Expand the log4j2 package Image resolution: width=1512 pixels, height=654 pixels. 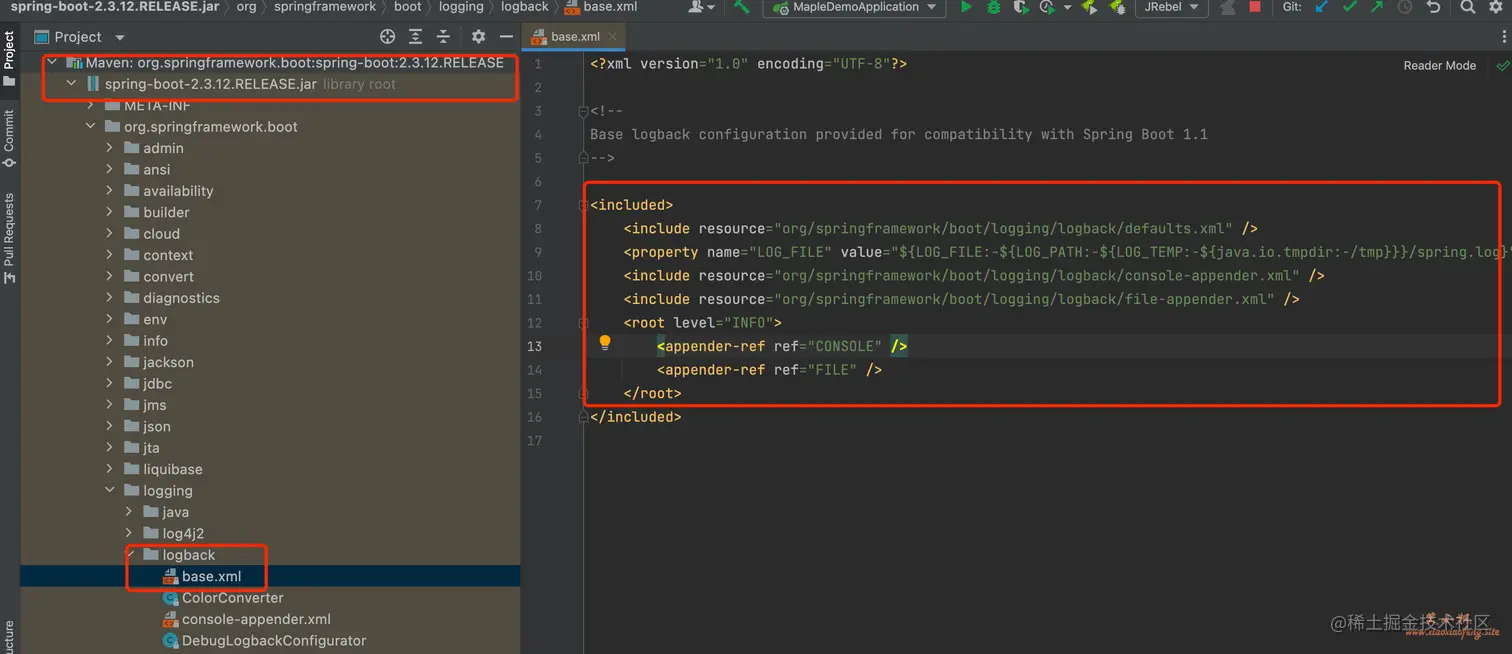pos(129,533)
